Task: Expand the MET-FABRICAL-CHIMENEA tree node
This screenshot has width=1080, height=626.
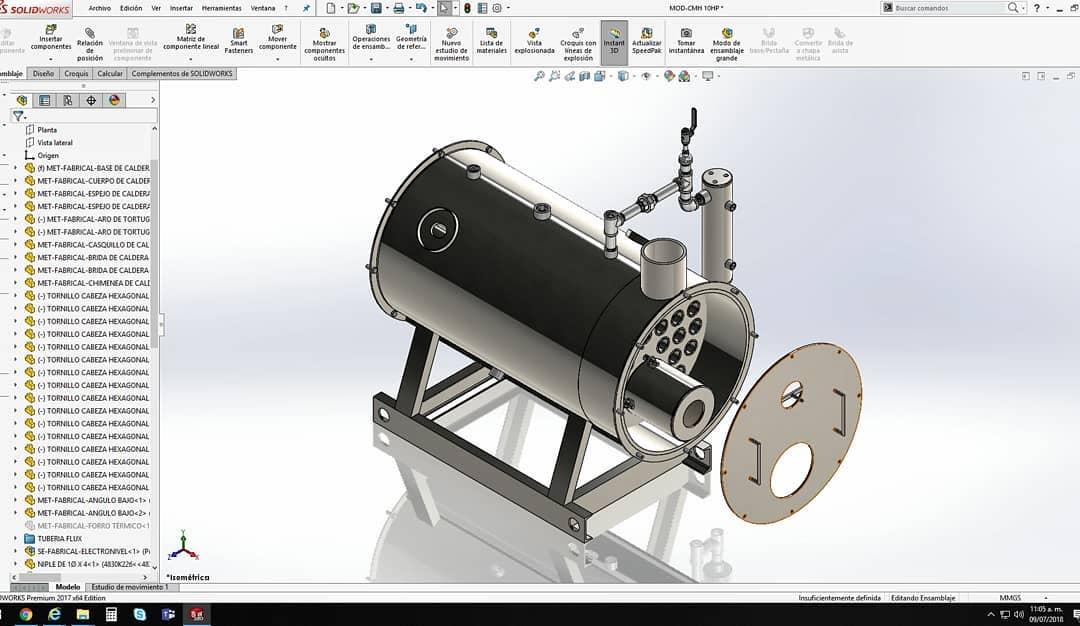Action: pyautogui.click(x=15, y=283)
